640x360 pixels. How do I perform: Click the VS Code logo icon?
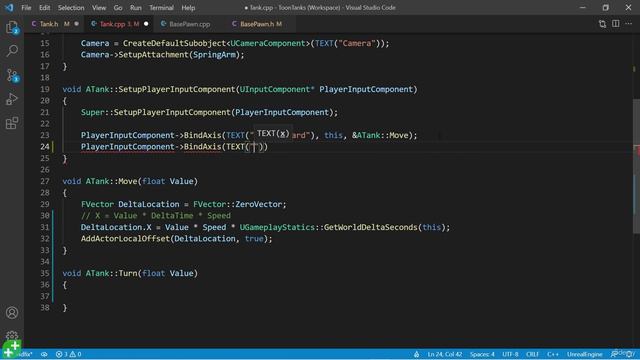[x=9, y=8]
